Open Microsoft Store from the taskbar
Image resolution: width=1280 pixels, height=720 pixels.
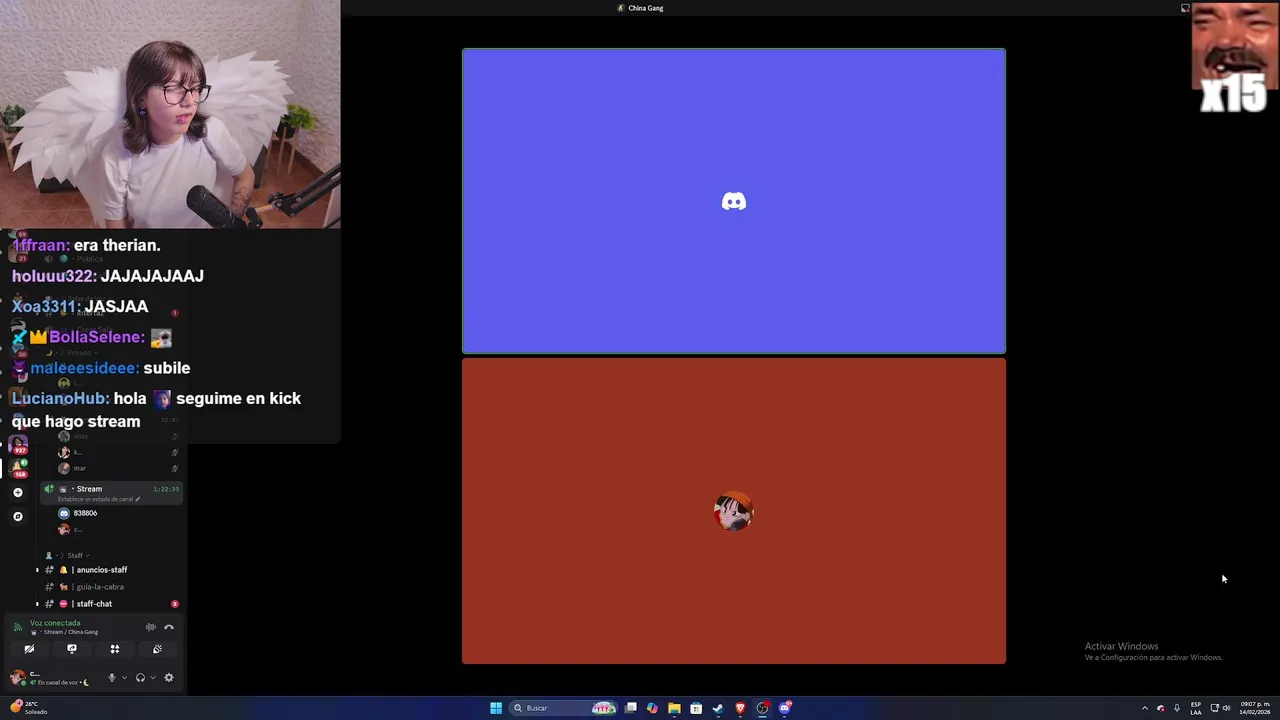696,708
